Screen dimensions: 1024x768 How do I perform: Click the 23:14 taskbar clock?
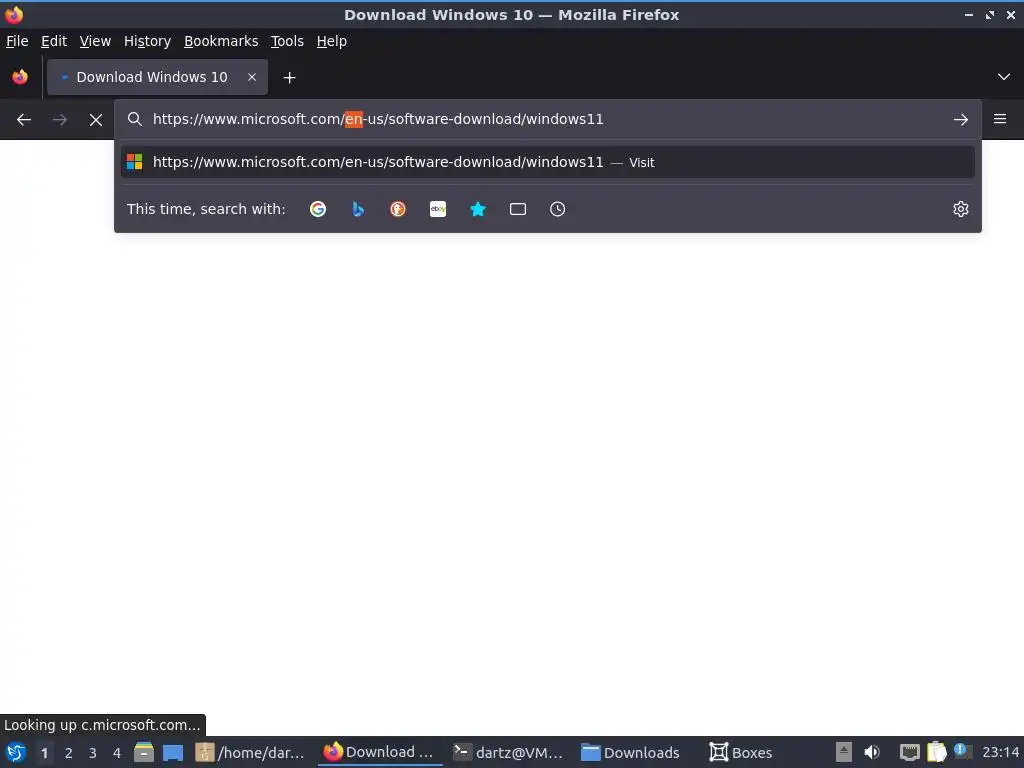(1000, 752)
